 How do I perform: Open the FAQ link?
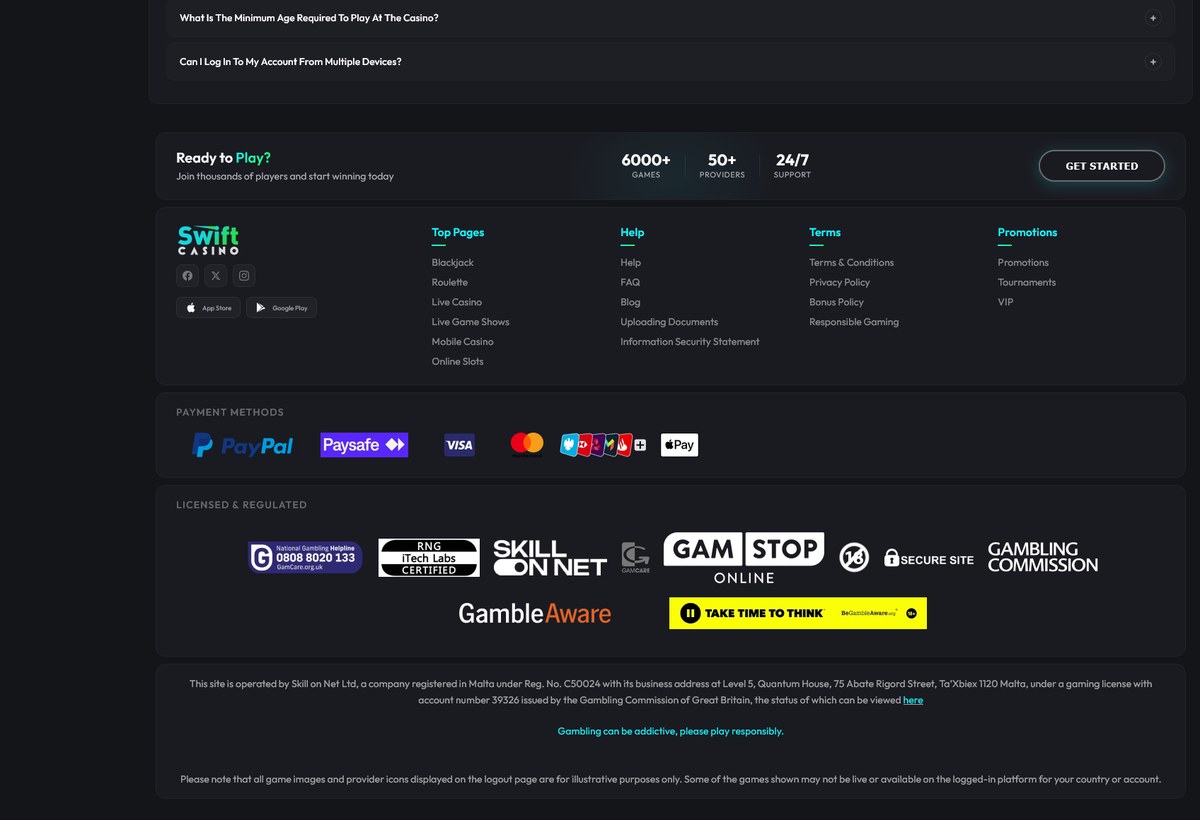(x=630, y=282)
